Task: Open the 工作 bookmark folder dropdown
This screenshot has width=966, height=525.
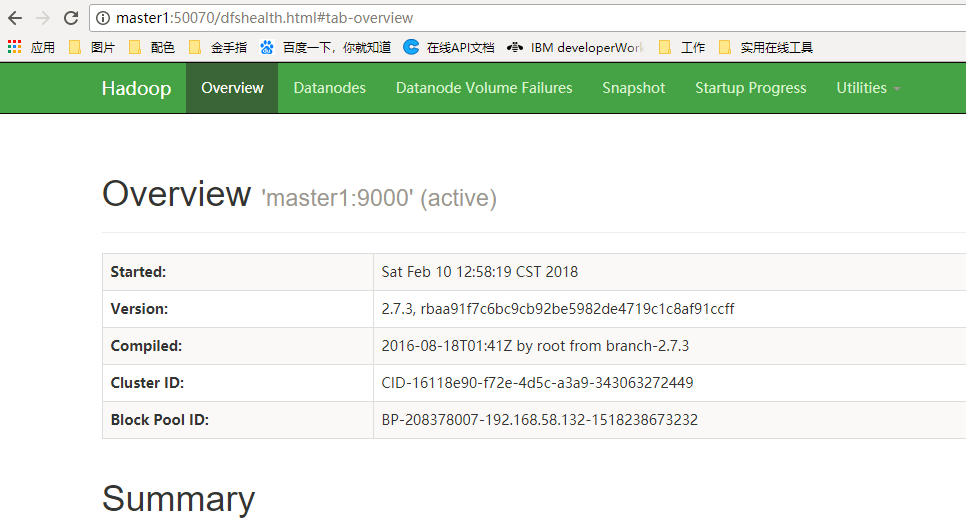Action: tap(681, 47)
